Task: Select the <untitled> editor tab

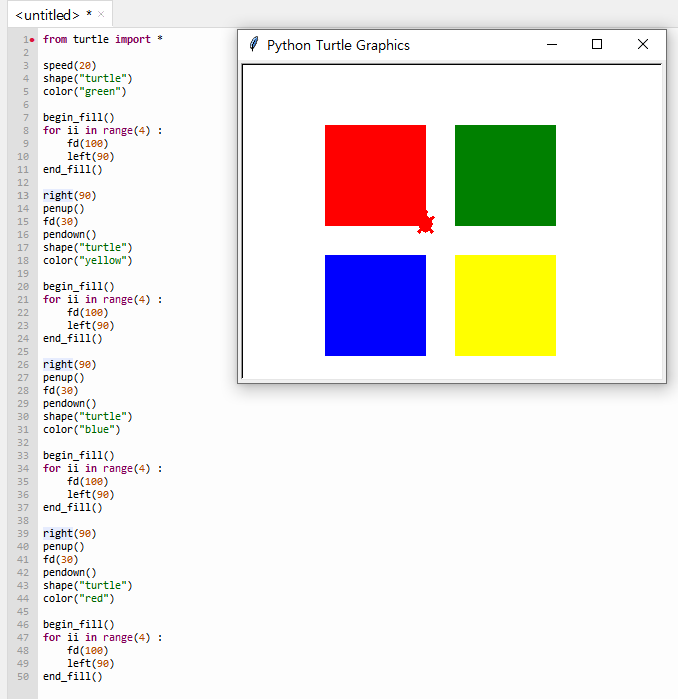Action: coord(60,15)
